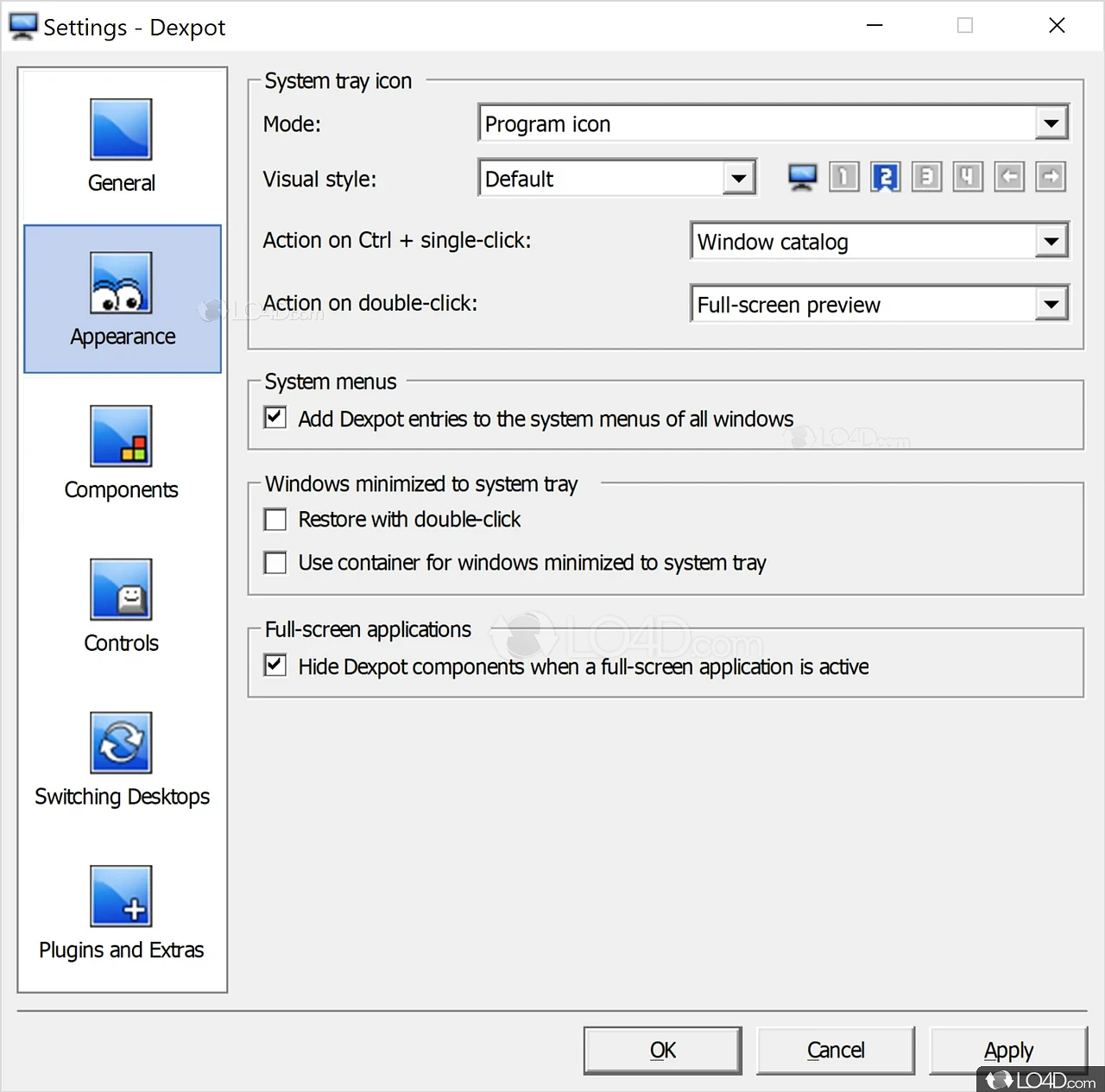
Task: Select the Switching Desktops icon
Action: (121, 759)
